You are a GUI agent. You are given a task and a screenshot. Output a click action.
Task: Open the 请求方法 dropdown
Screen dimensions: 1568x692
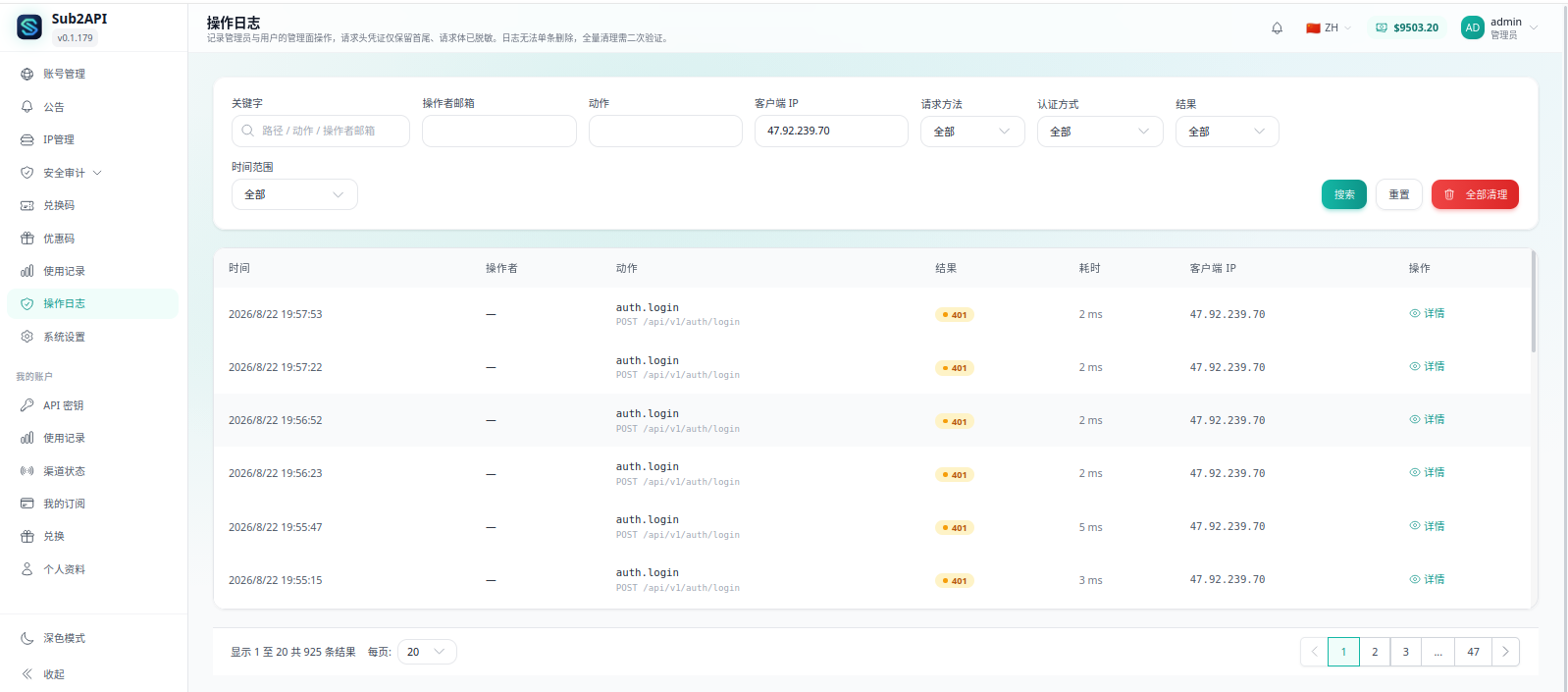coord(972,132)
